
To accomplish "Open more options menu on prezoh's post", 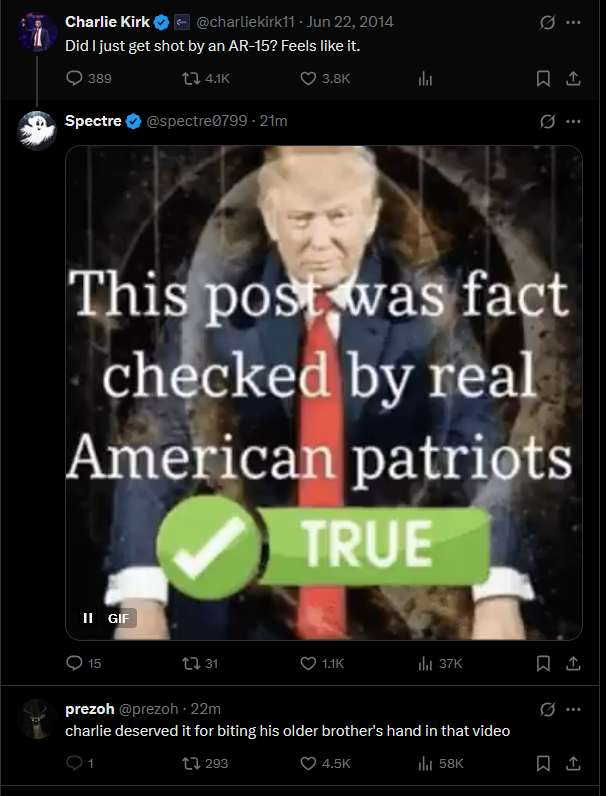I will tap(574, 709).
